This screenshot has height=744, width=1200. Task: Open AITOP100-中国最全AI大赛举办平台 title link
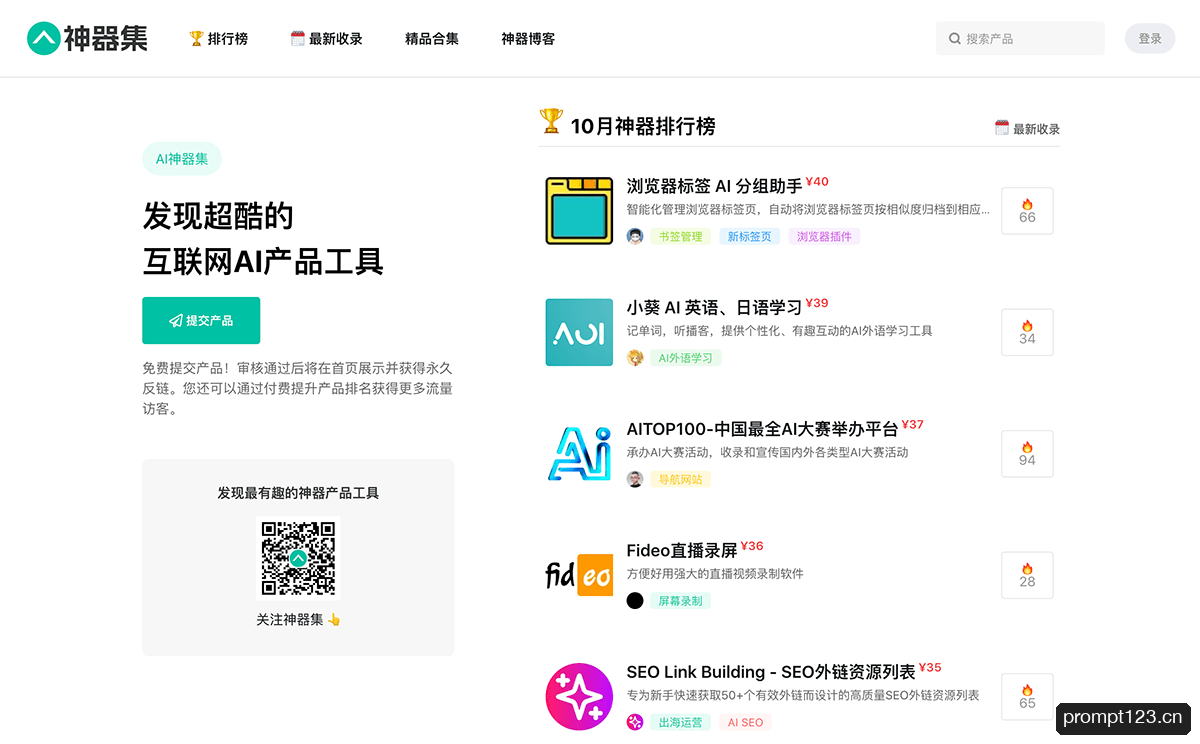(x=762, y=429)
